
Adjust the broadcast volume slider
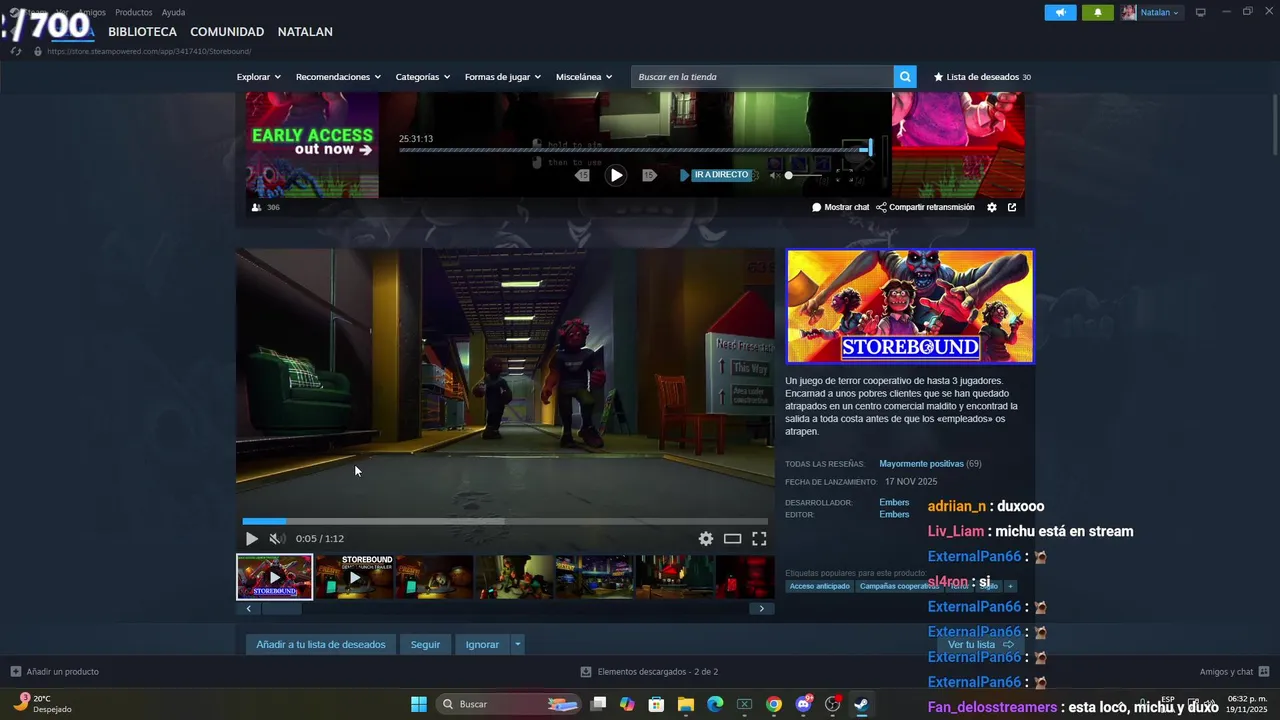click(x=805, y=175)
